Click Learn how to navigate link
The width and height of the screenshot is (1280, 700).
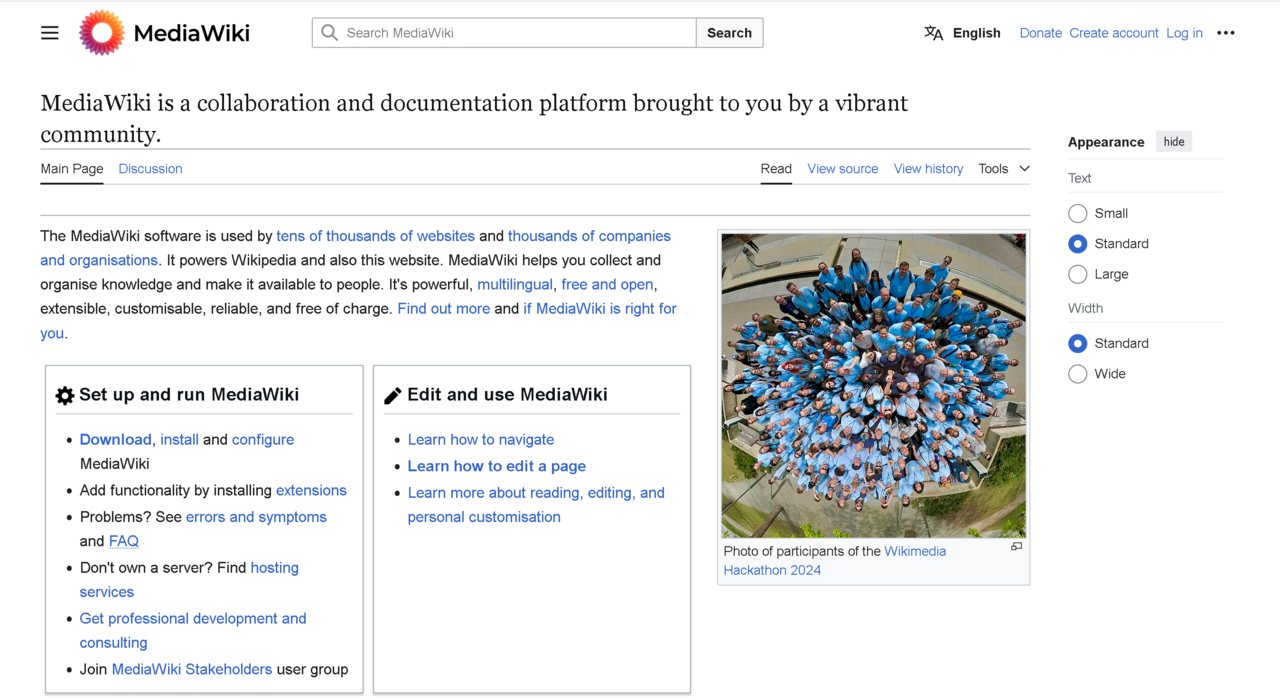point(481,440)
